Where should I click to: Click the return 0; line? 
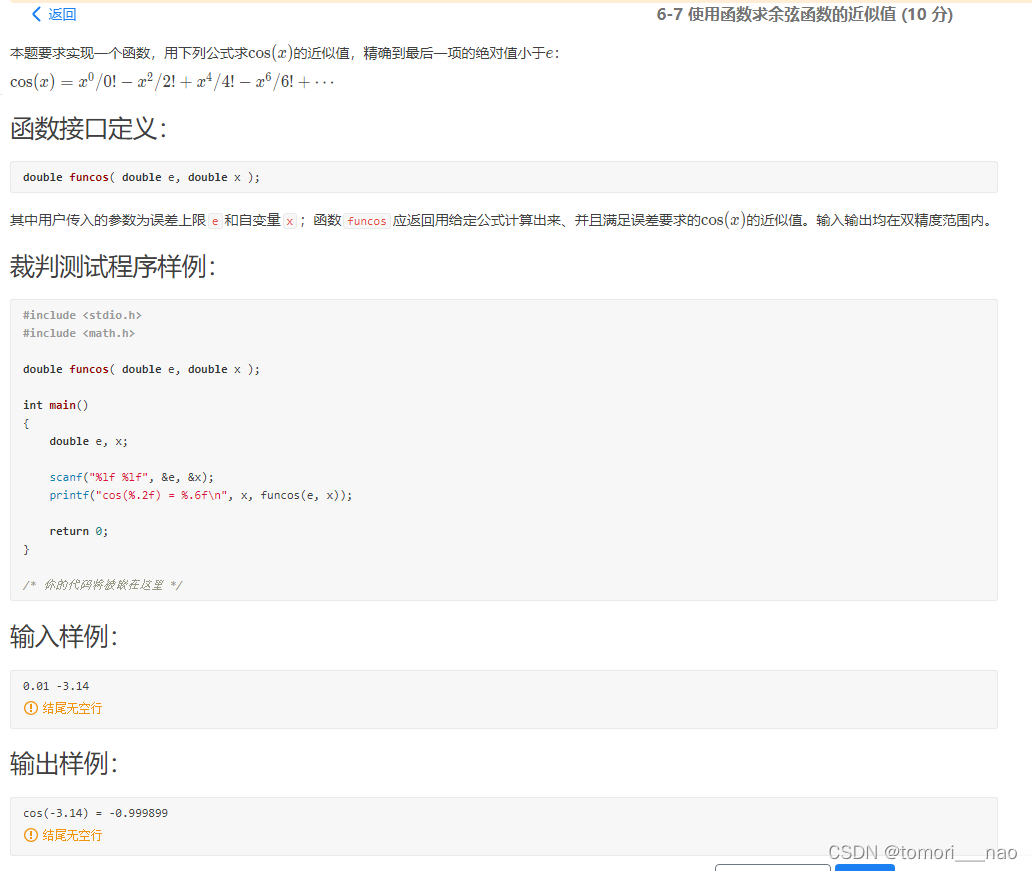pyautogui.click(x=79, y=531)
